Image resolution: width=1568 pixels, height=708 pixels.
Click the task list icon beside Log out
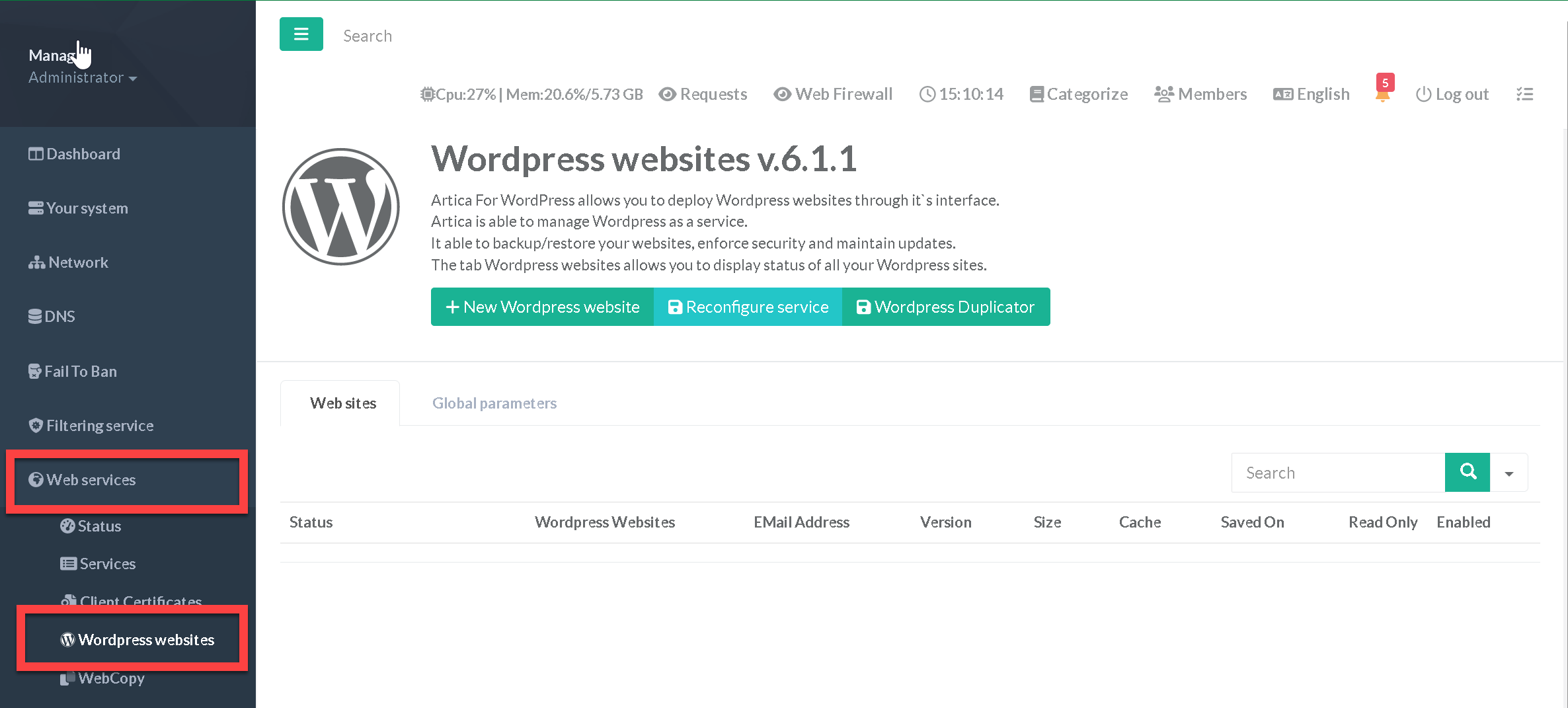click(x=1524, y=94)
